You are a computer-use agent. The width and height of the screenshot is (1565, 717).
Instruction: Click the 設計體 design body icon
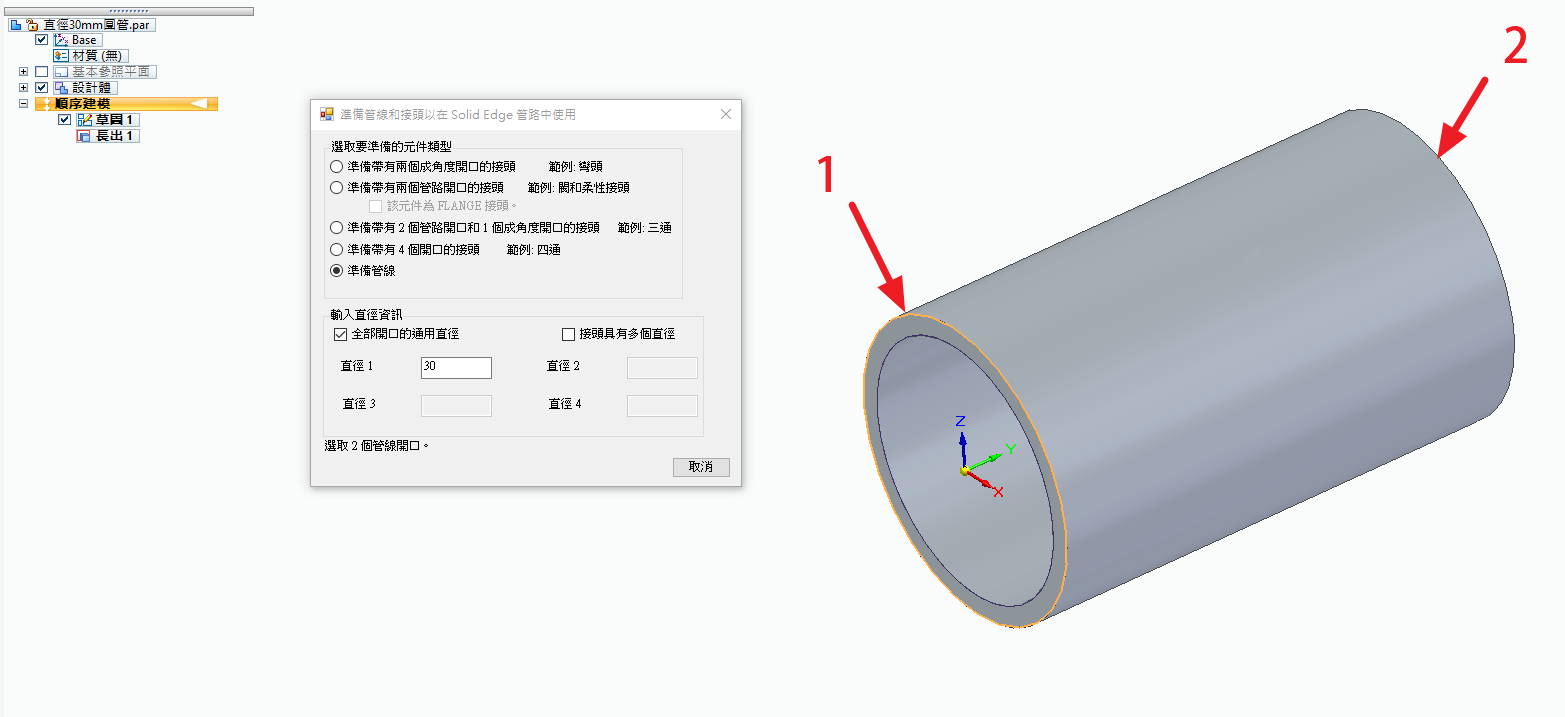point(60,88)
